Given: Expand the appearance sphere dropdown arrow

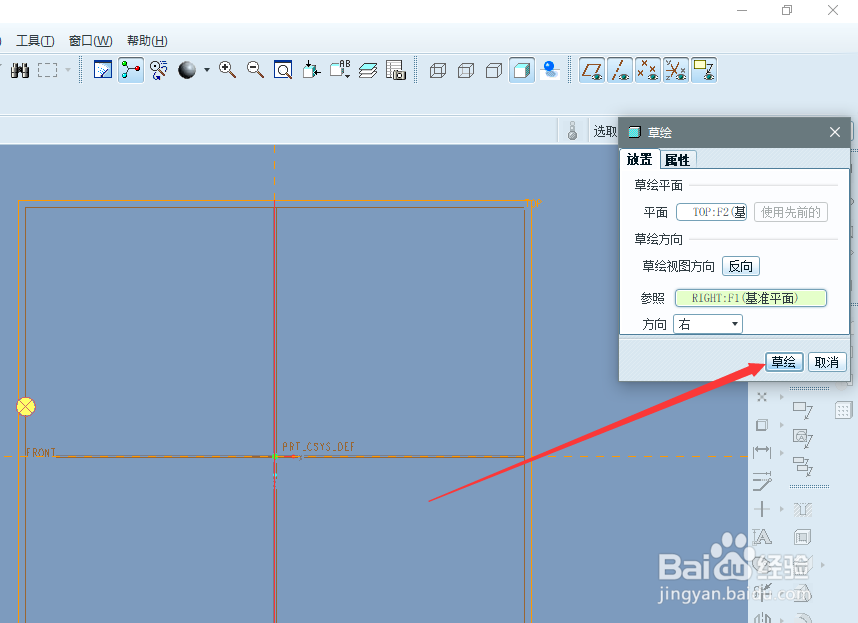Looking at the screenshot, I should click(x=207, y=70).
